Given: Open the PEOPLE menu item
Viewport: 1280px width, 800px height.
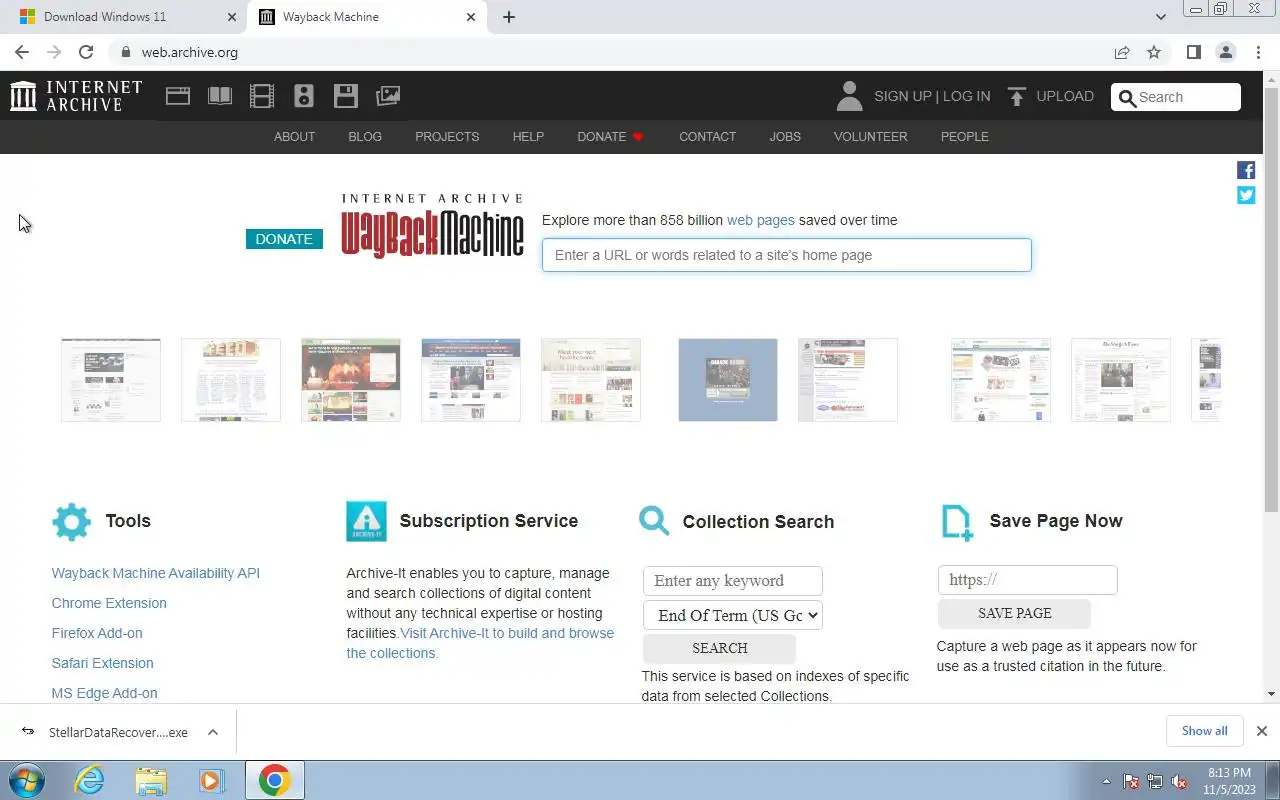Looking at the screenshot, I should point(964,136).
